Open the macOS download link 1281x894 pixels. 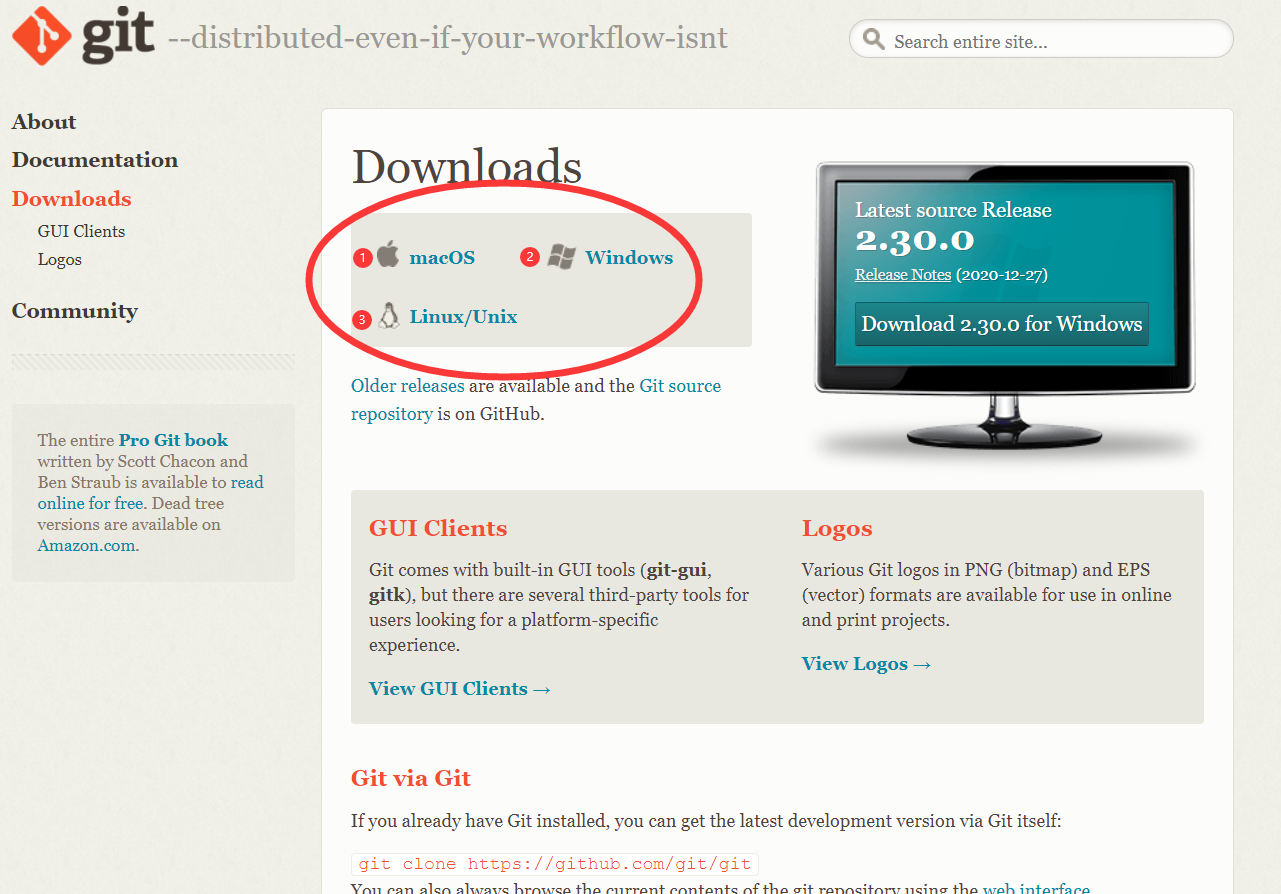[x=442, y=257]
